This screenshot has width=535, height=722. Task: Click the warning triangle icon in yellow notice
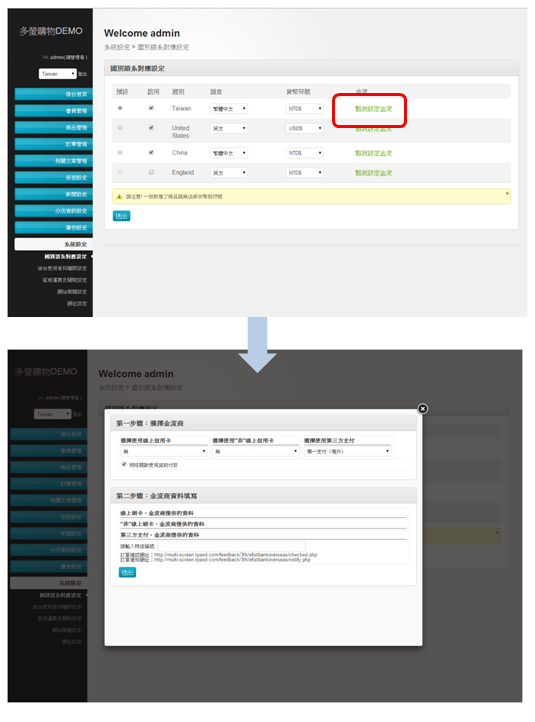click(119, 197)
